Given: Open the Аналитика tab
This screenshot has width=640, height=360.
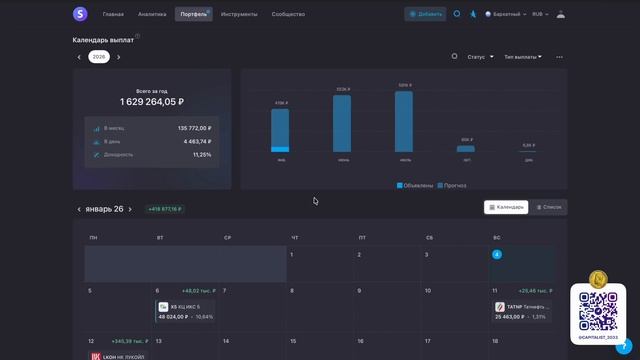Looking at the screenshot, I should [152, 14].
